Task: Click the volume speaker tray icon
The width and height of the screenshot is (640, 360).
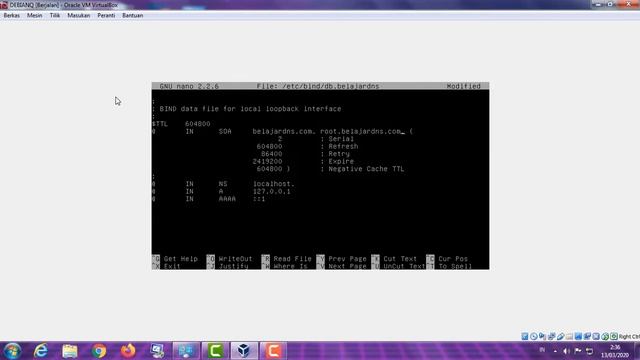Action: (x=566, y=351)
